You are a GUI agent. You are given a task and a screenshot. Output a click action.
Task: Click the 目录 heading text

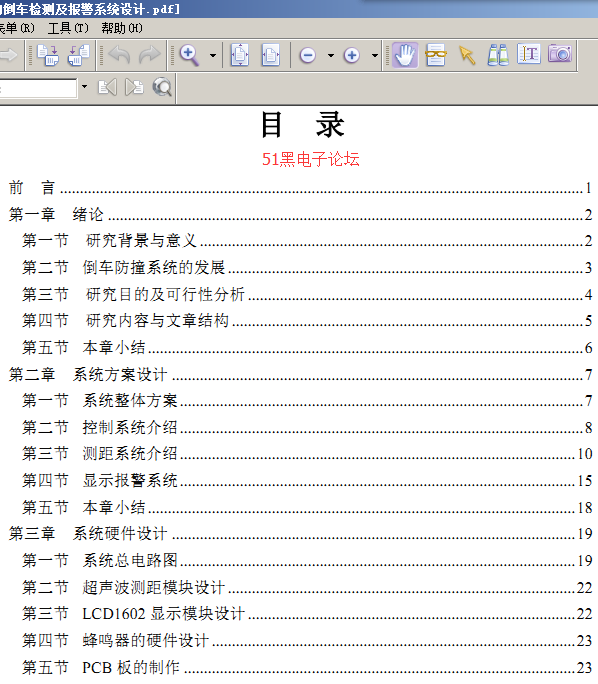click(303, 125)
